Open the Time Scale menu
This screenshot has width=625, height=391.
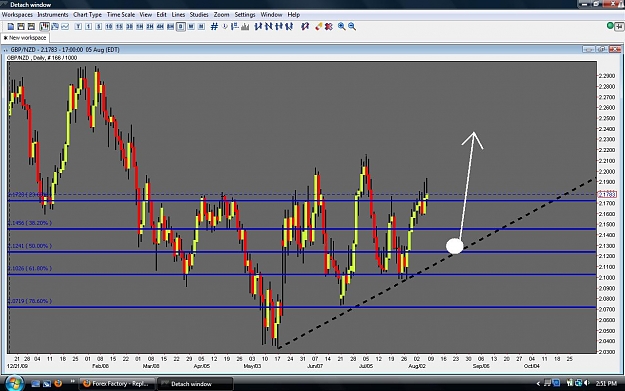click(x=121, y=15)
